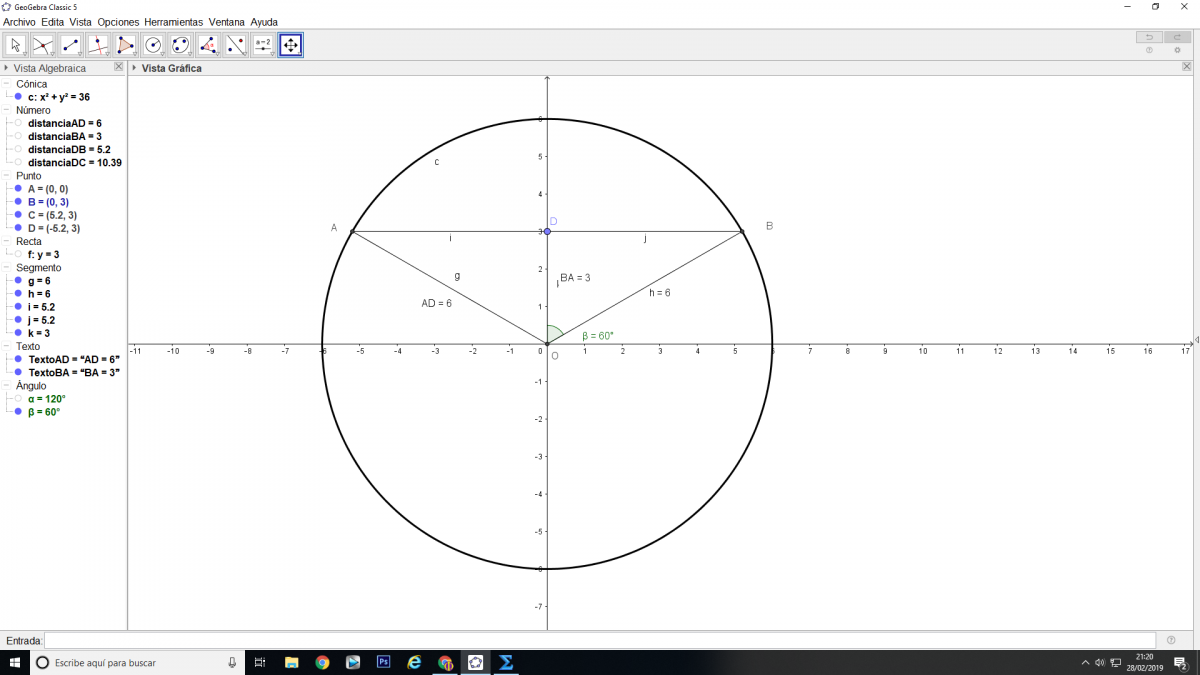The width and height of the screenshot is (1200, 675).
Task: Select the Move arrow tool
Action: pyautogui.click(x=16, y=45)
